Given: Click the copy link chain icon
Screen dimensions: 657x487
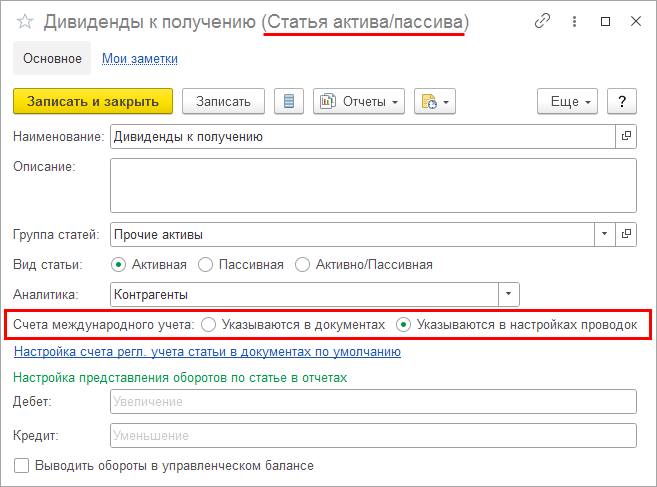Looking at the screenshot, I should point(543,21).
